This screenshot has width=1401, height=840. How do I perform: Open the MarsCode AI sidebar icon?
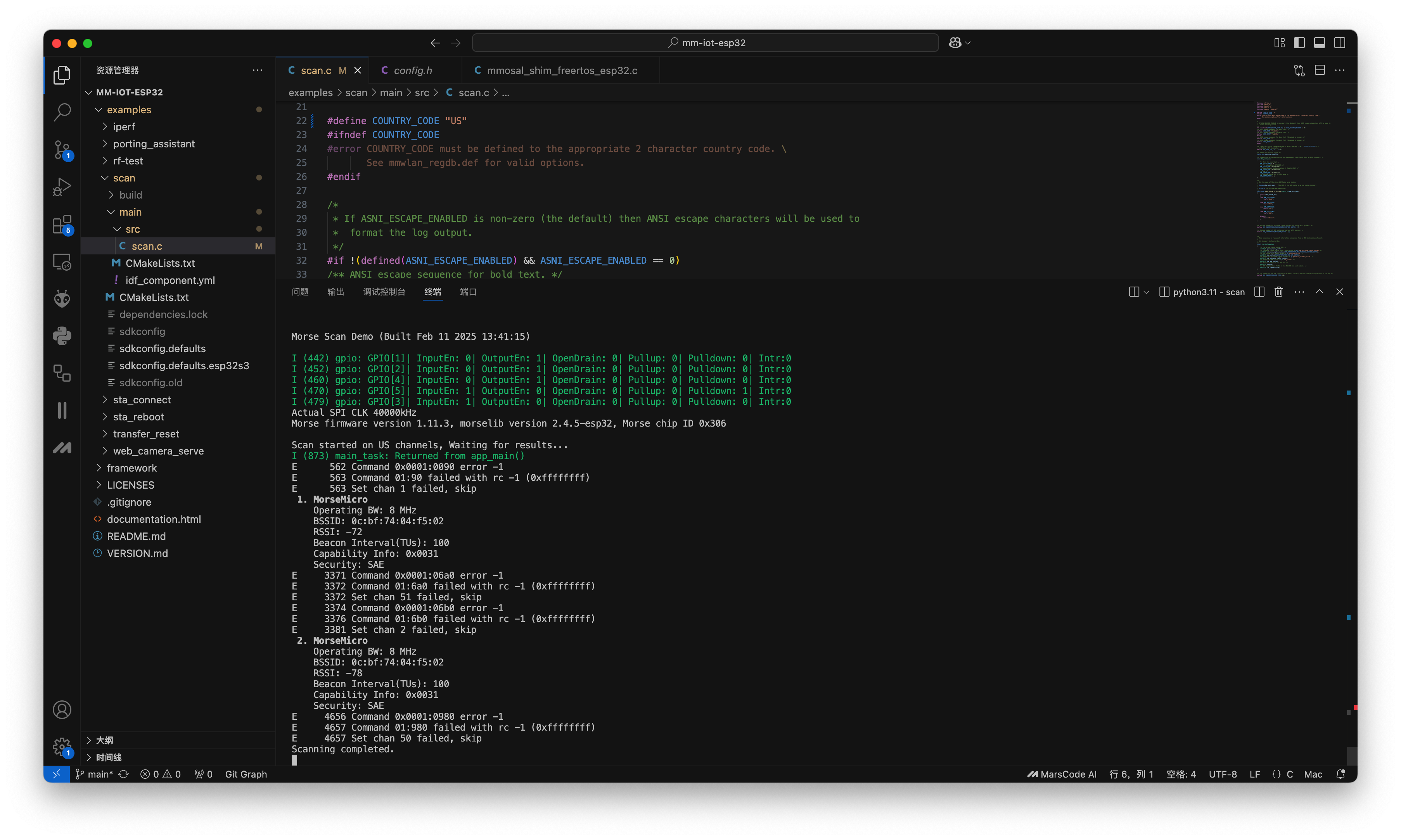point(62,448)
